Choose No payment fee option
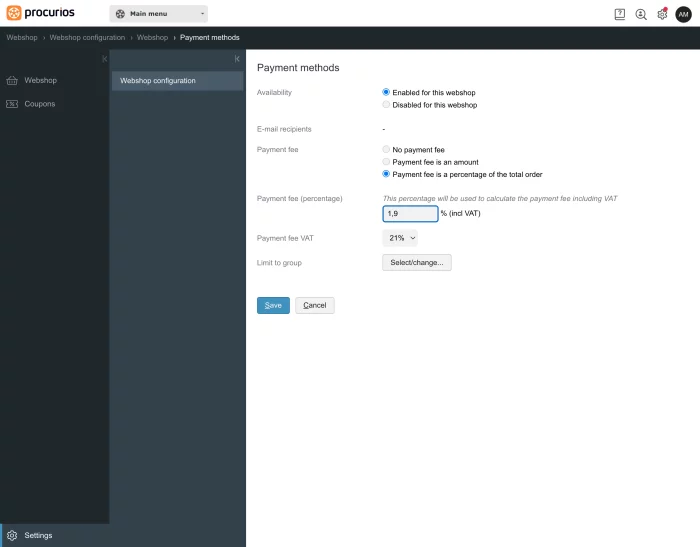Screen dimensions: 700x547 pyautogui.click(x=386, y=149)
